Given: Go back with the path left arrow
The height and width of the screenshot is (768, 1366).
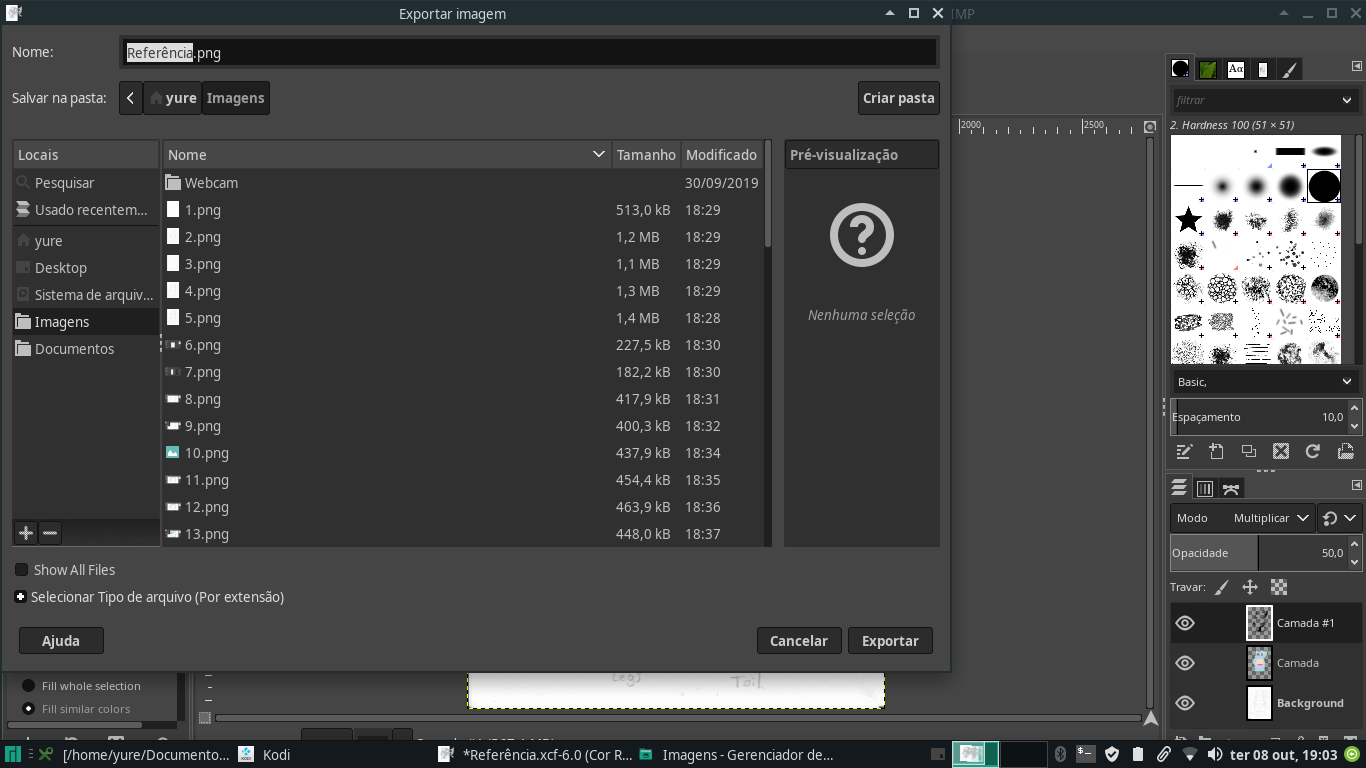Looking at the screenshot, I should coord(131,98).
